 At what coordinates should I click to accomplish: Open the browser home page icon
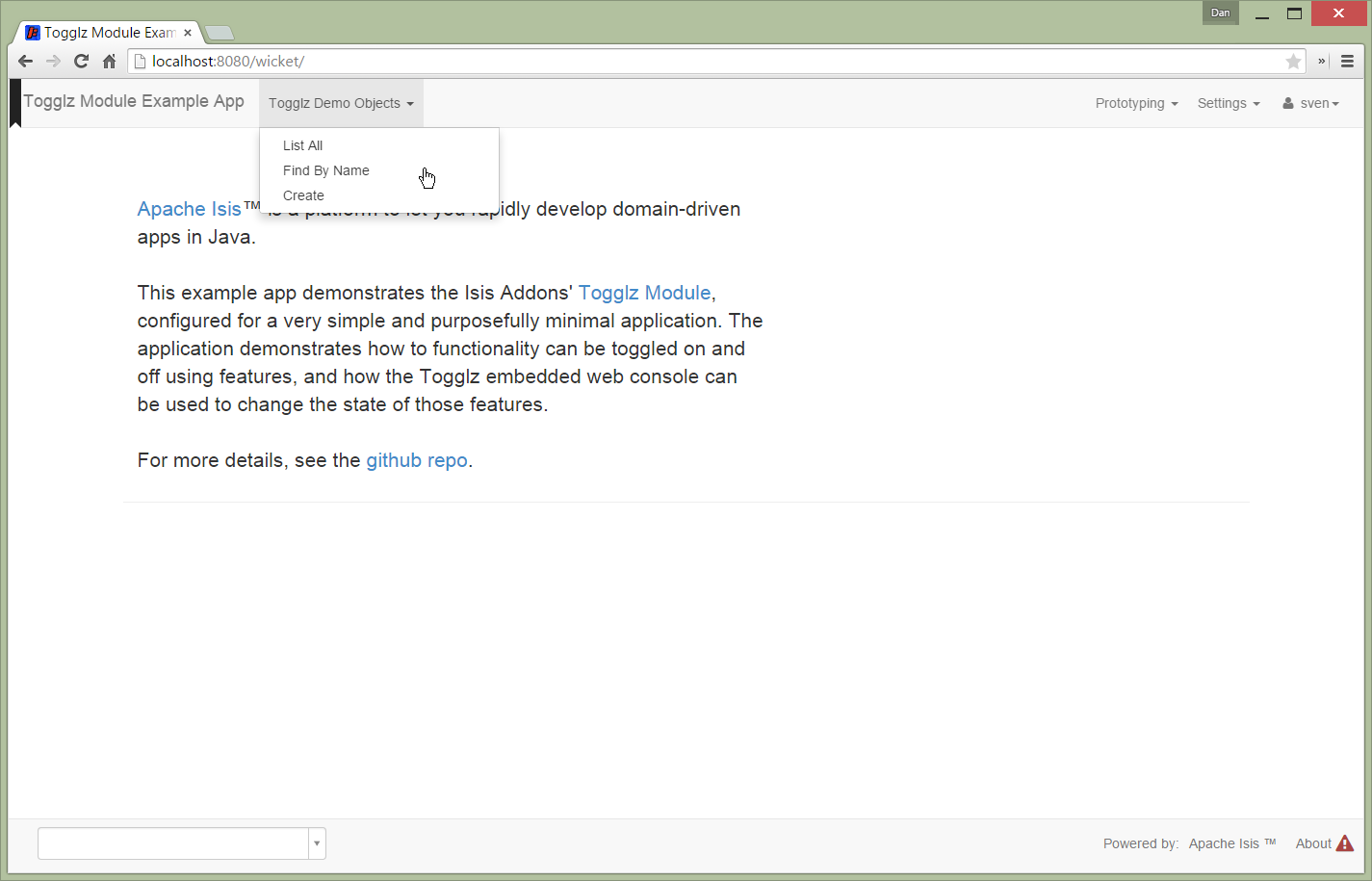point(110,62)
